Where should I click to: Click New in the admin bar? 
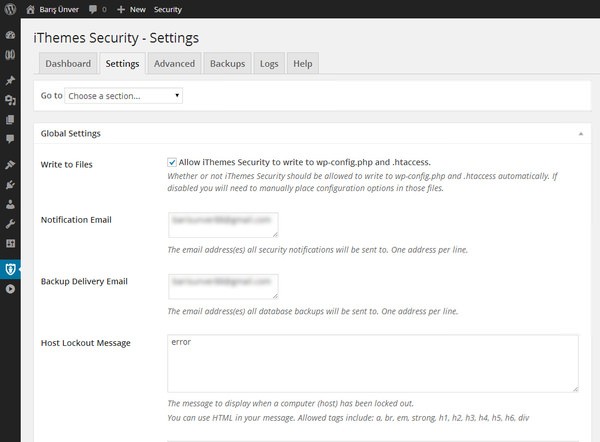(x=138, y=10)
